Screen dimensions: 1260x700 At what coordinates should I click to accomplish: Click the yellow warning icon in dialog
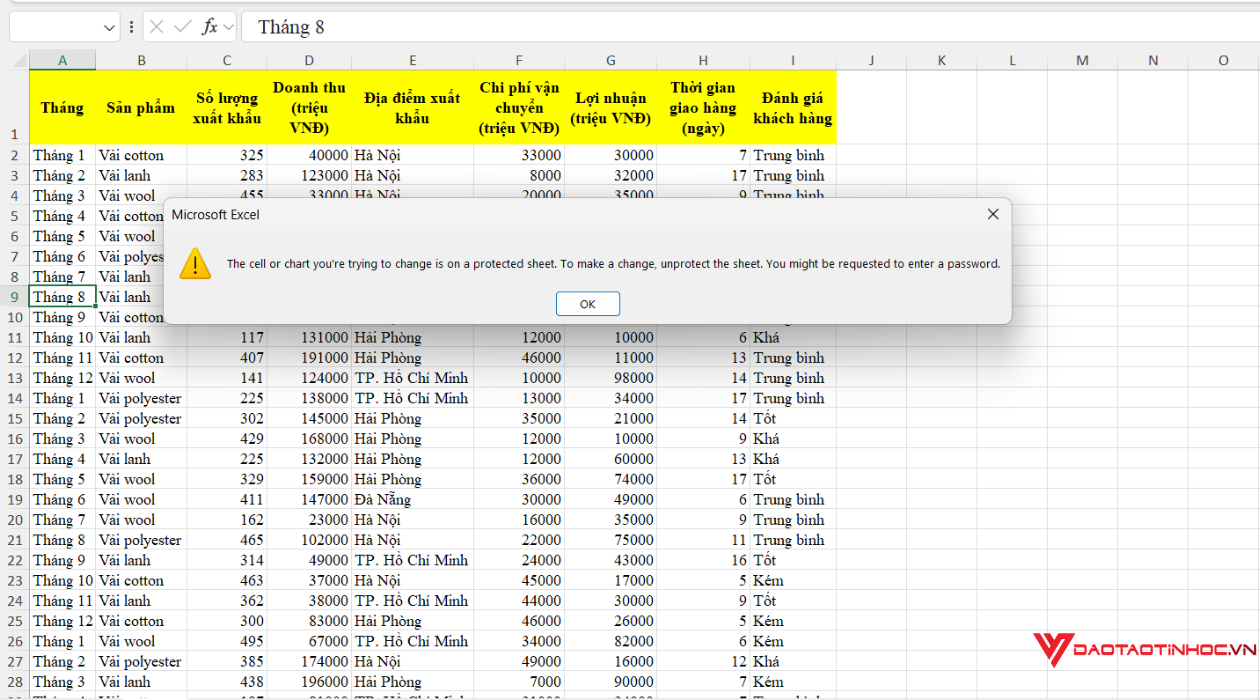[x=195, y=264]
